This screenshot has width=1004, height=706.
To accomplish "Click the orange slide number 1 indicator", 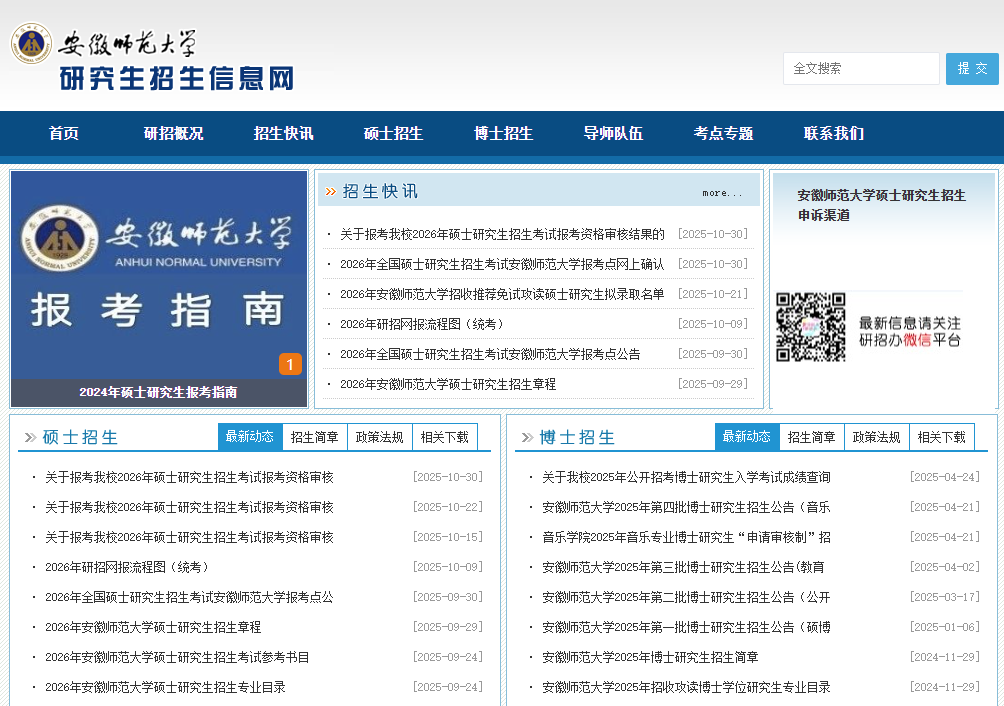I will click(x=290, y=364).
